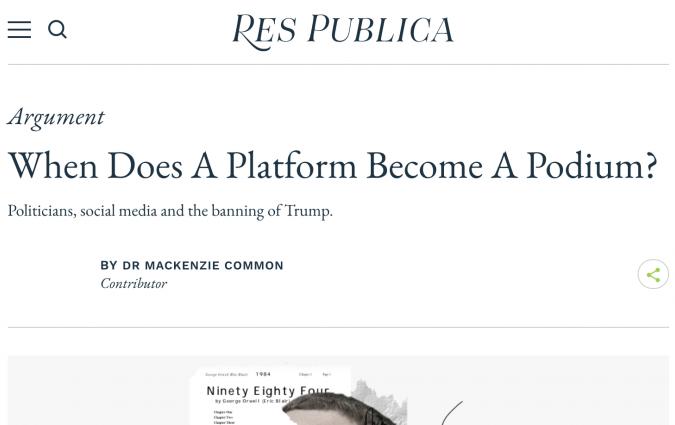Share the article via share icon
Viewport: 675px width, 425px height.
[653, 274]
